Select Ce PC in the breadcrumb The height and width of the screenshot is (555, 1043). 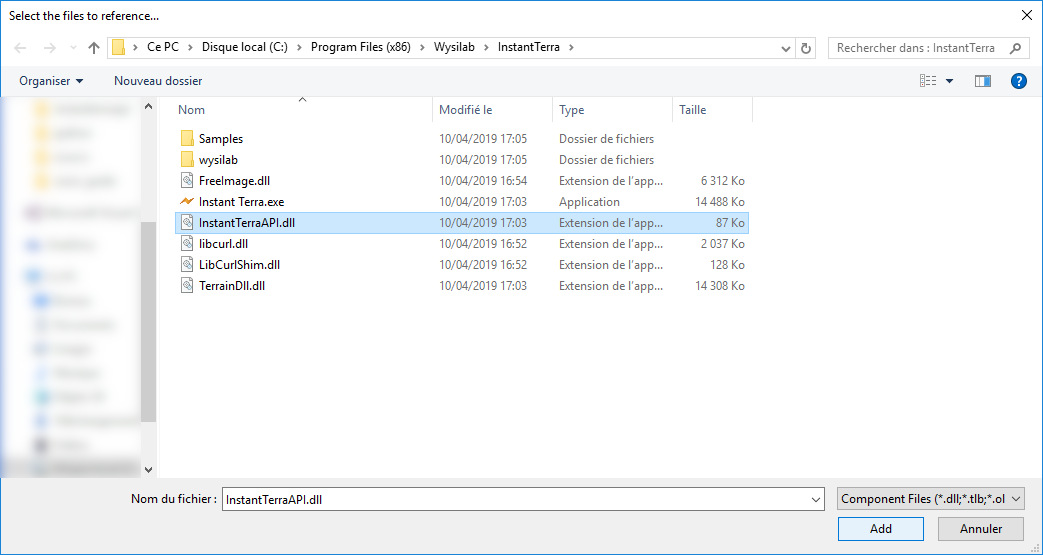[x=163, y=47]
